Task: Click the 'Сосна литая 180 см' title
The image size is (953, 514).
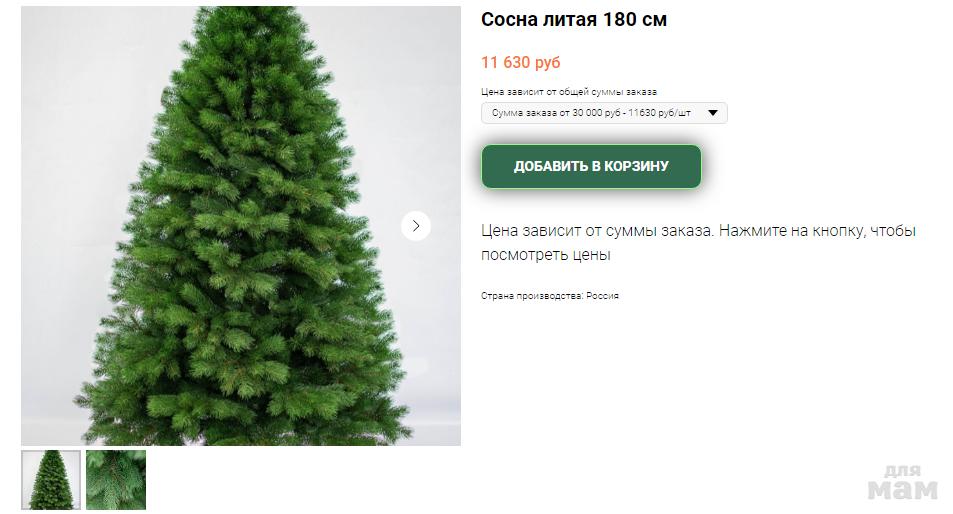Action: (x=574, y=19)
